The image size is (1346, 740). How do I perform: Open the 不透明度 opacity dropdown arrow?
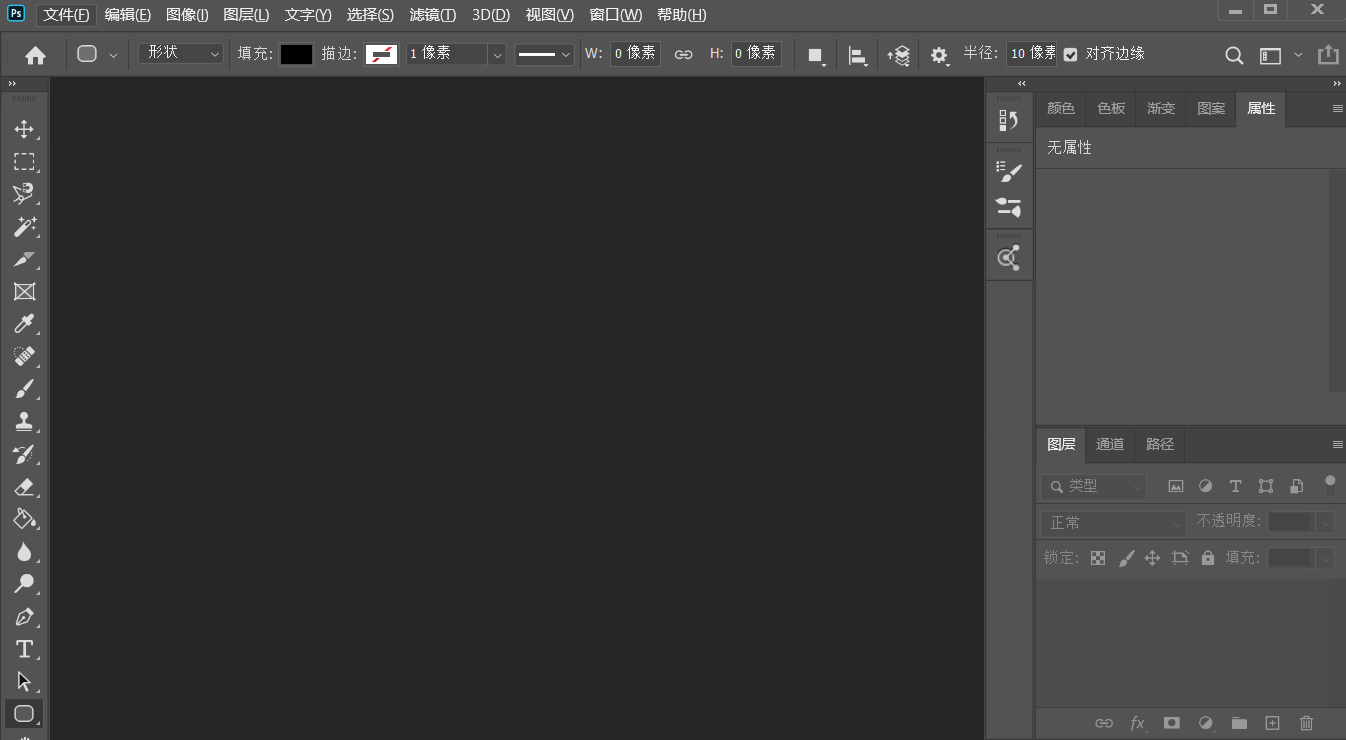(x=1325, y=522)
